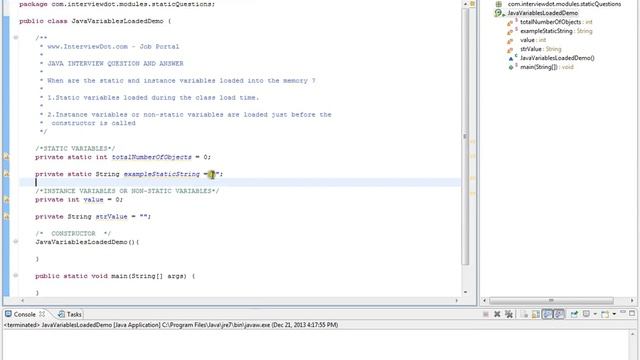Select 'exampleStaticString : String' in Outline

pos(556,31)
